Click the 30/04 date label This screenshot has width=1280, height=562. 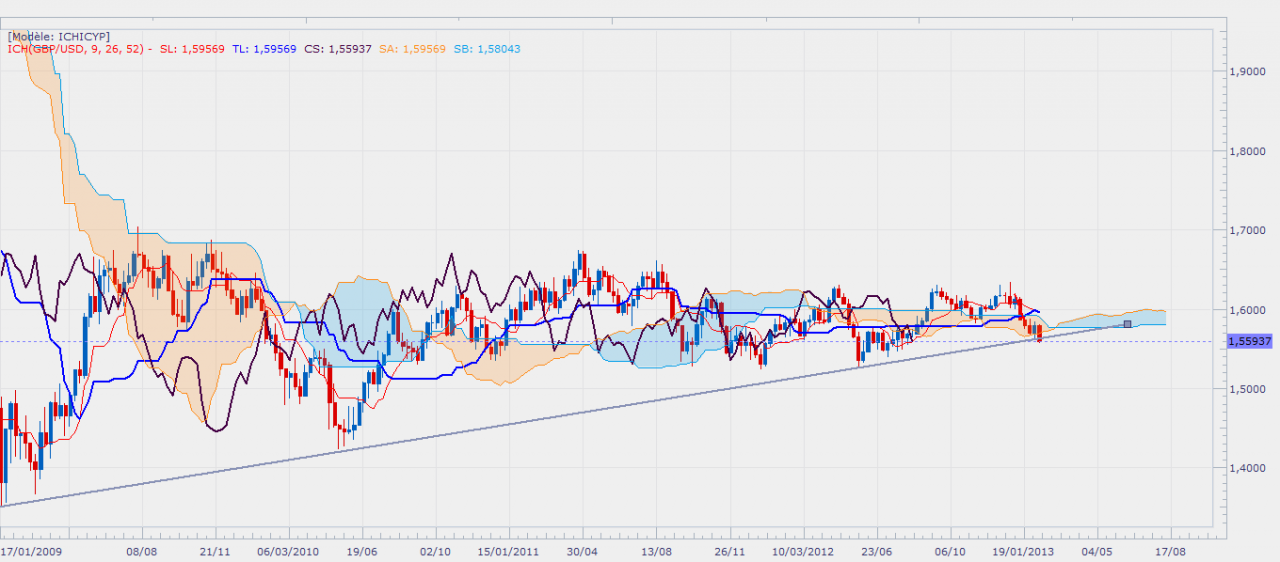coord(582,551)
